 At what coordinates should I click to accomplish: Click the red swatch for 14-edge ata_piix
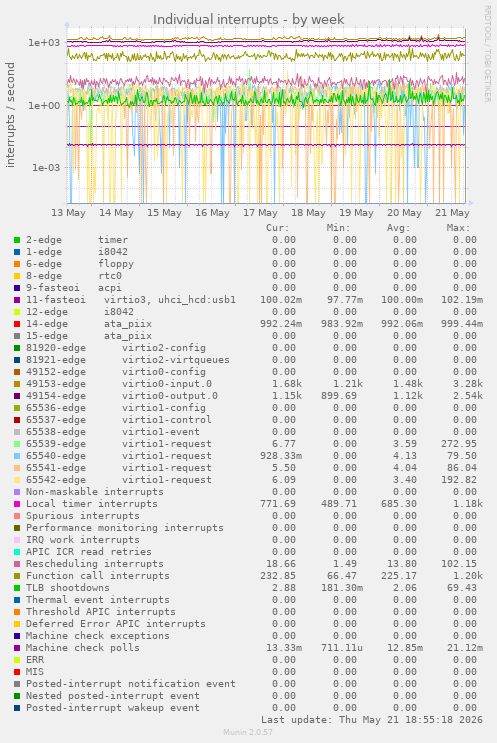pyautogui.click(x=17, y=324)
